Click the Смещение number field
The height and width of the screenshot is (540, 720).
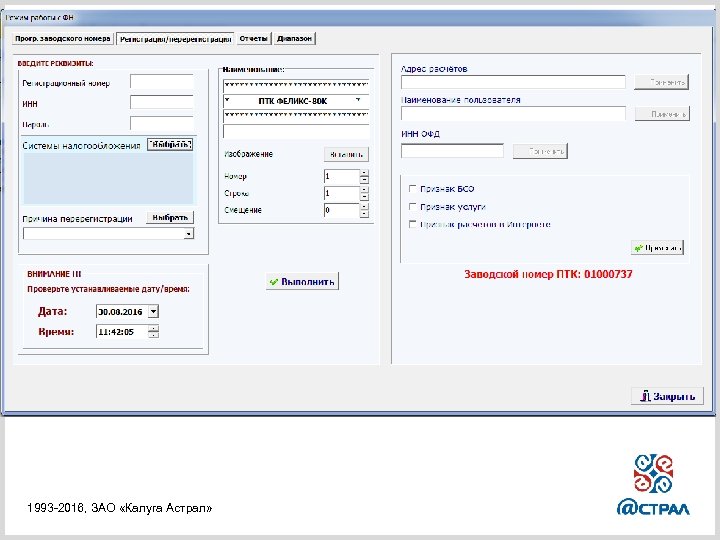[x=342, y=210]
